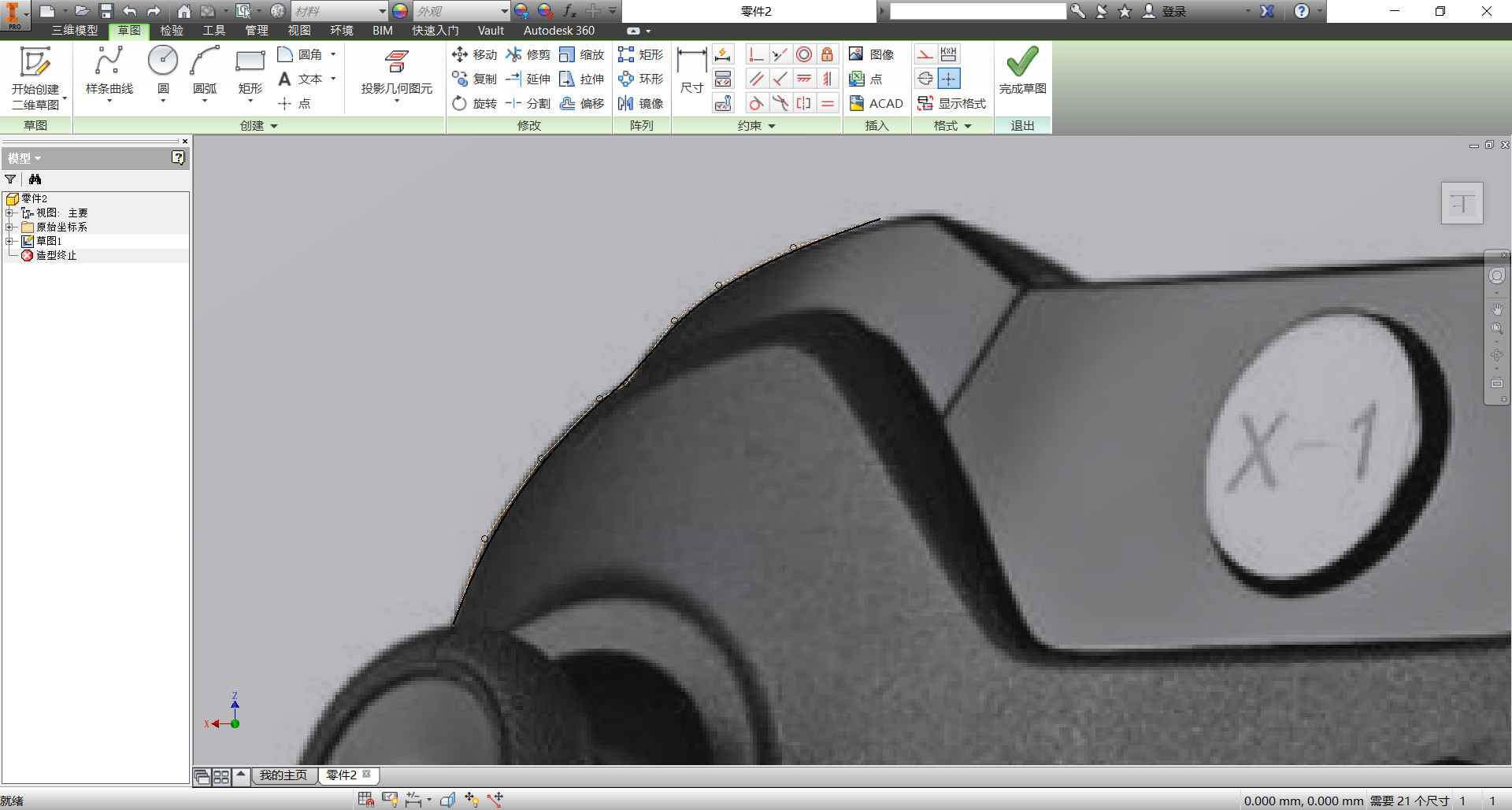Toggle the center point format button
This screenshot has height=810, width=1512.
point(949,79)
